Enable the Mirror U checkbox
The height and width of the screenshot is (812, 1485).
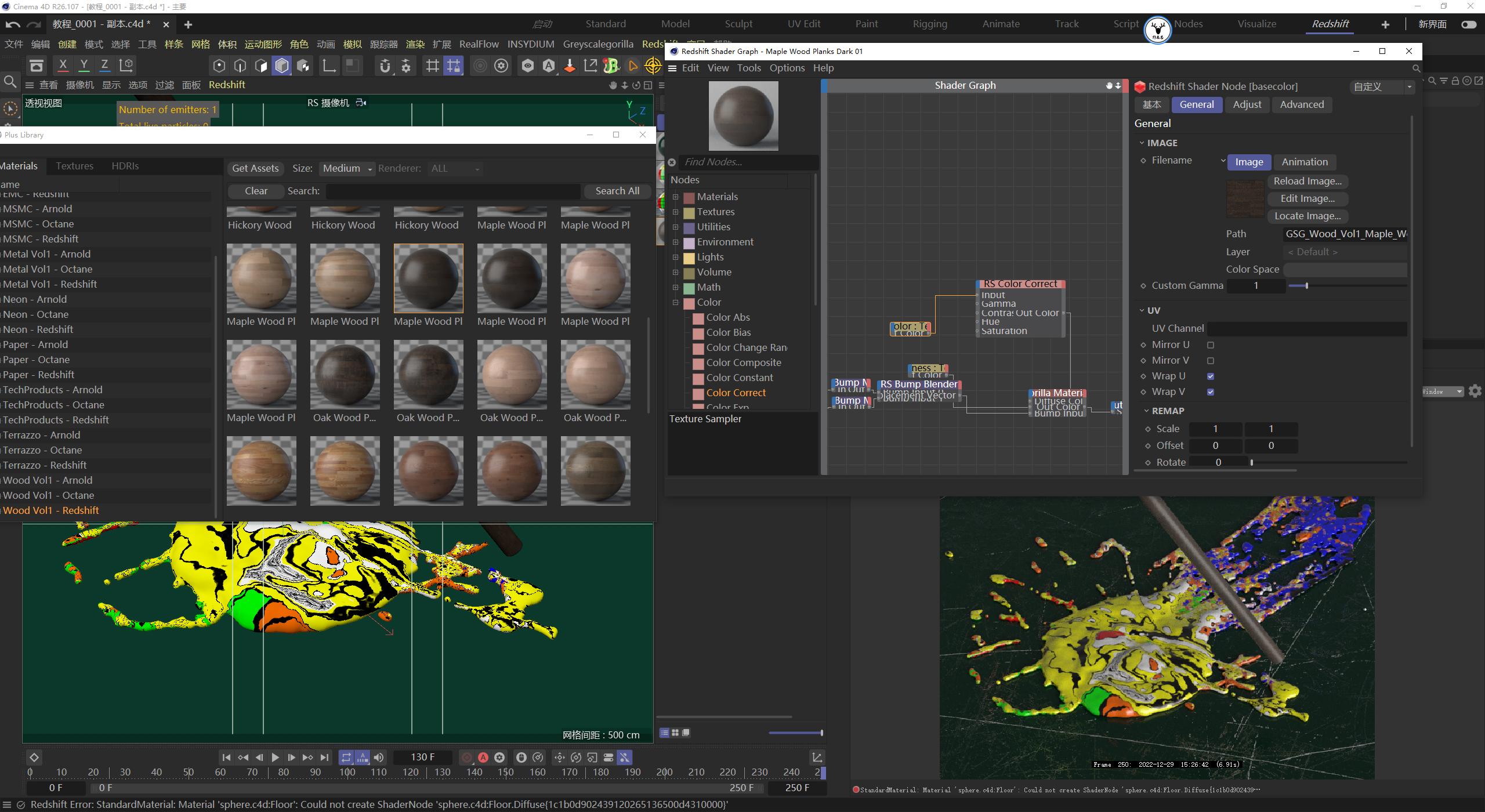1211,345
